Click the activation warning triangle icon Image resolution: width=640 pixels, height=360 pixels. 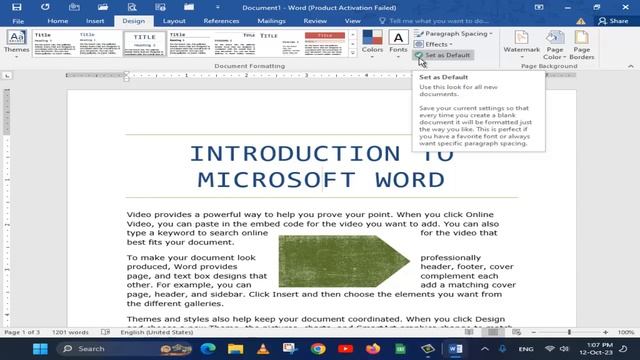581,21
